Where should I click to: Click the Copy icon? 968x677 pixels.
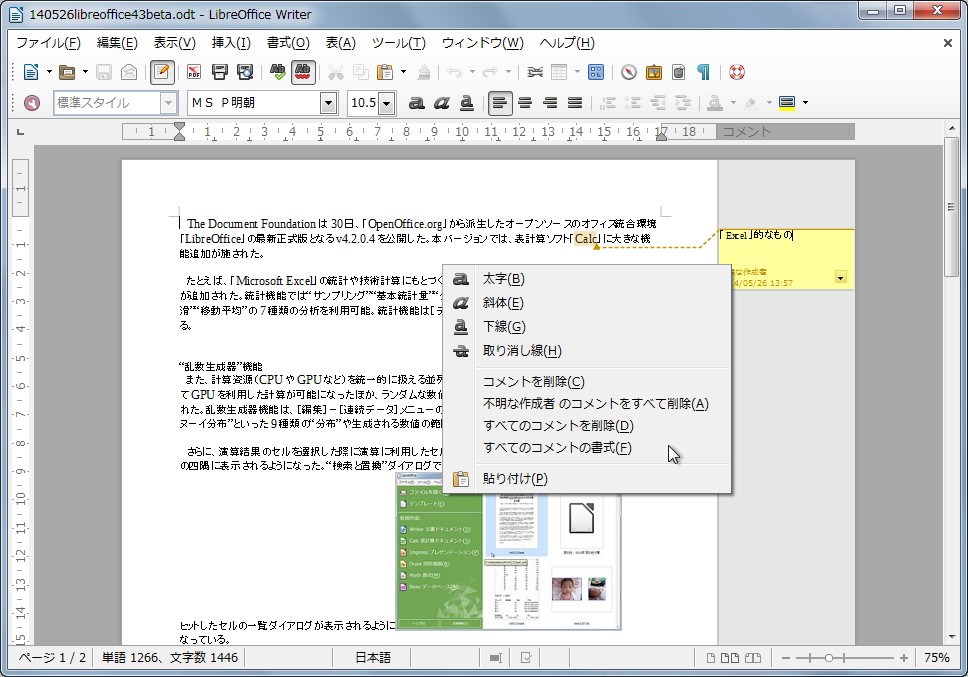point(361,72)
